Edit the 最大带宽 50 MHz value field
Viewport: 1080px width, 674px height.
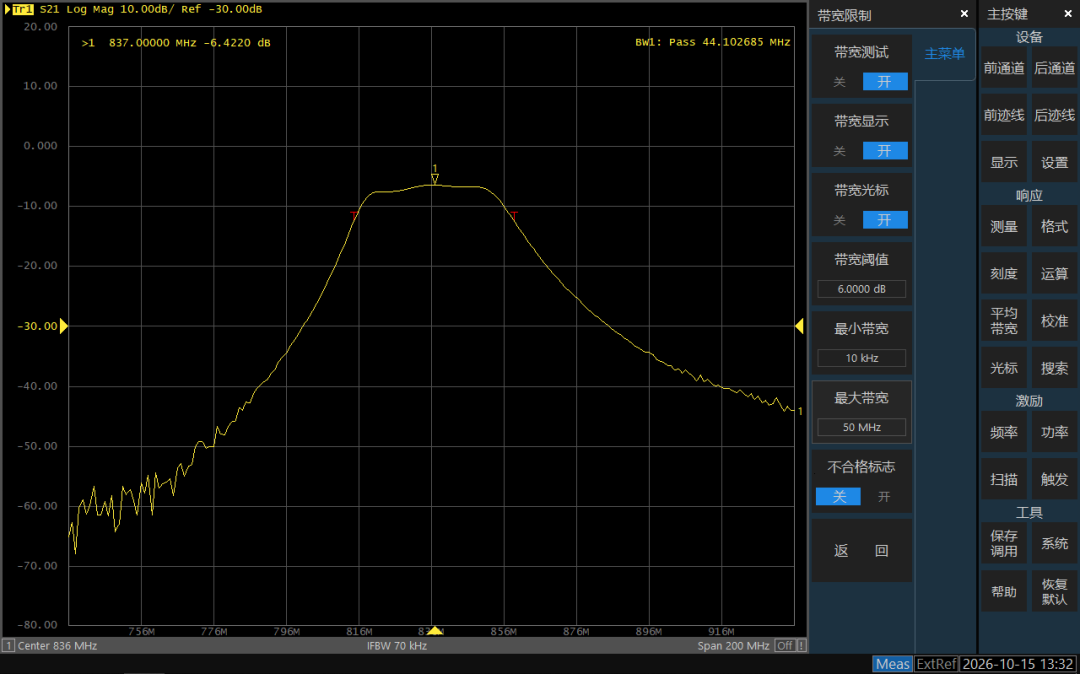point(861,427)
